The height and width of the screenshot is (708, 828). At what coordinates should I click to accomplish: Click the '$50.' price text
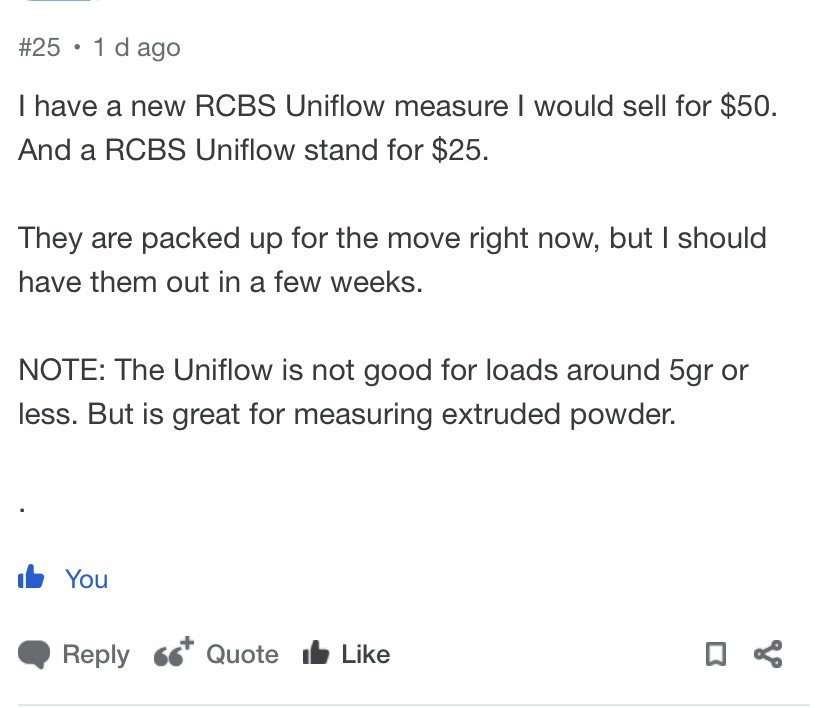(749, 106)
